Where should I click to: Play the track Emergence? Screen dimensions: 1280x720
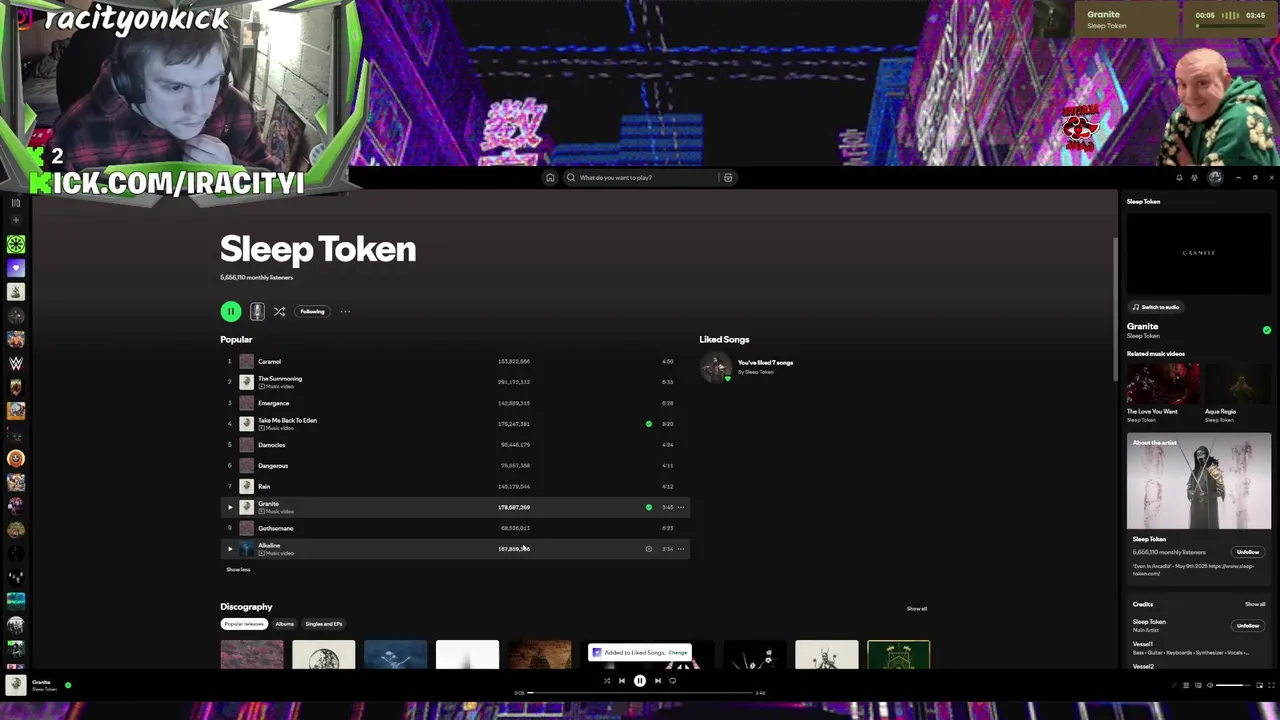(x=455, y=403)
